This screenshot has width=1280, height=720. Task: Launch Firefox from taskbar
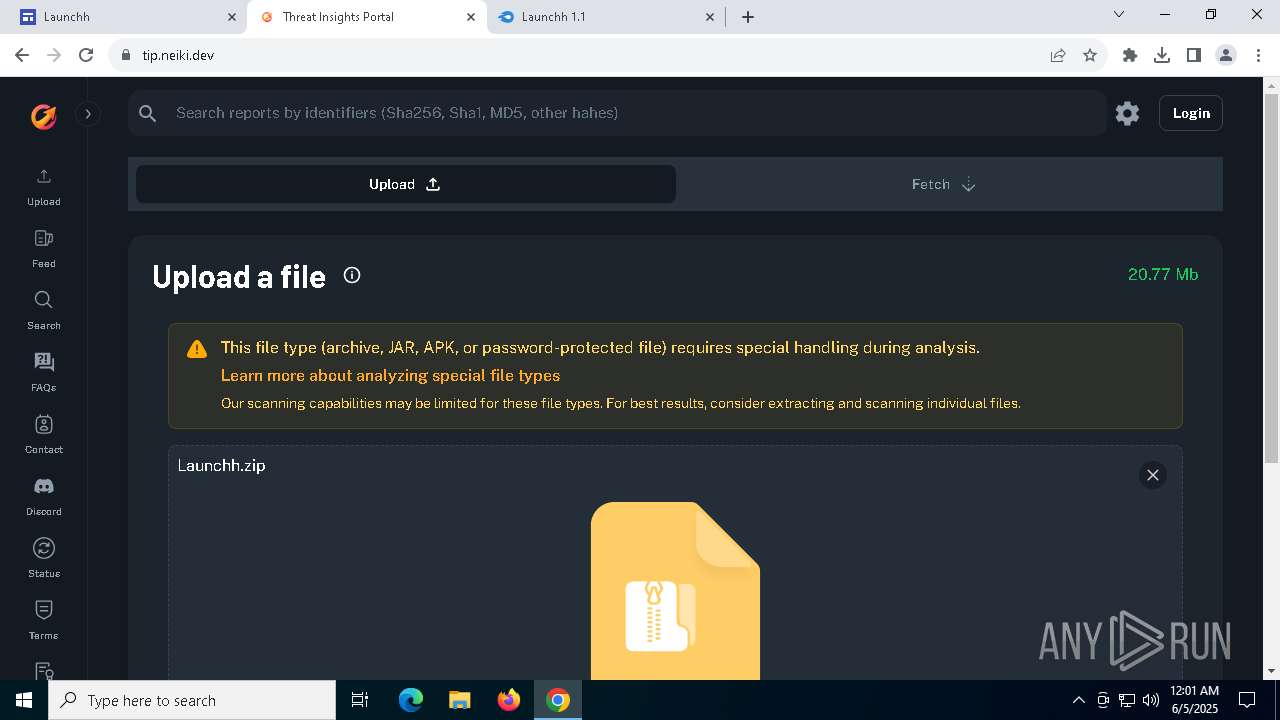tap(509, 700)
